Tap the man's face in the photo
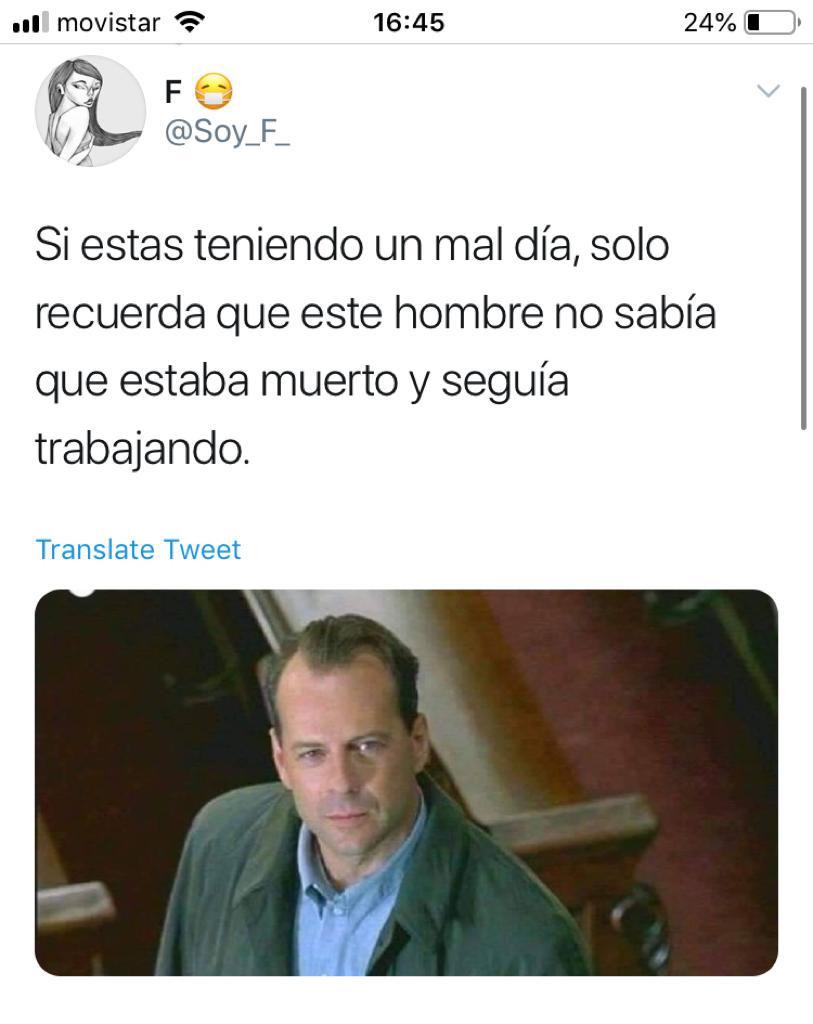Viewport: 813px width, 1024px height. coord(349,751)
